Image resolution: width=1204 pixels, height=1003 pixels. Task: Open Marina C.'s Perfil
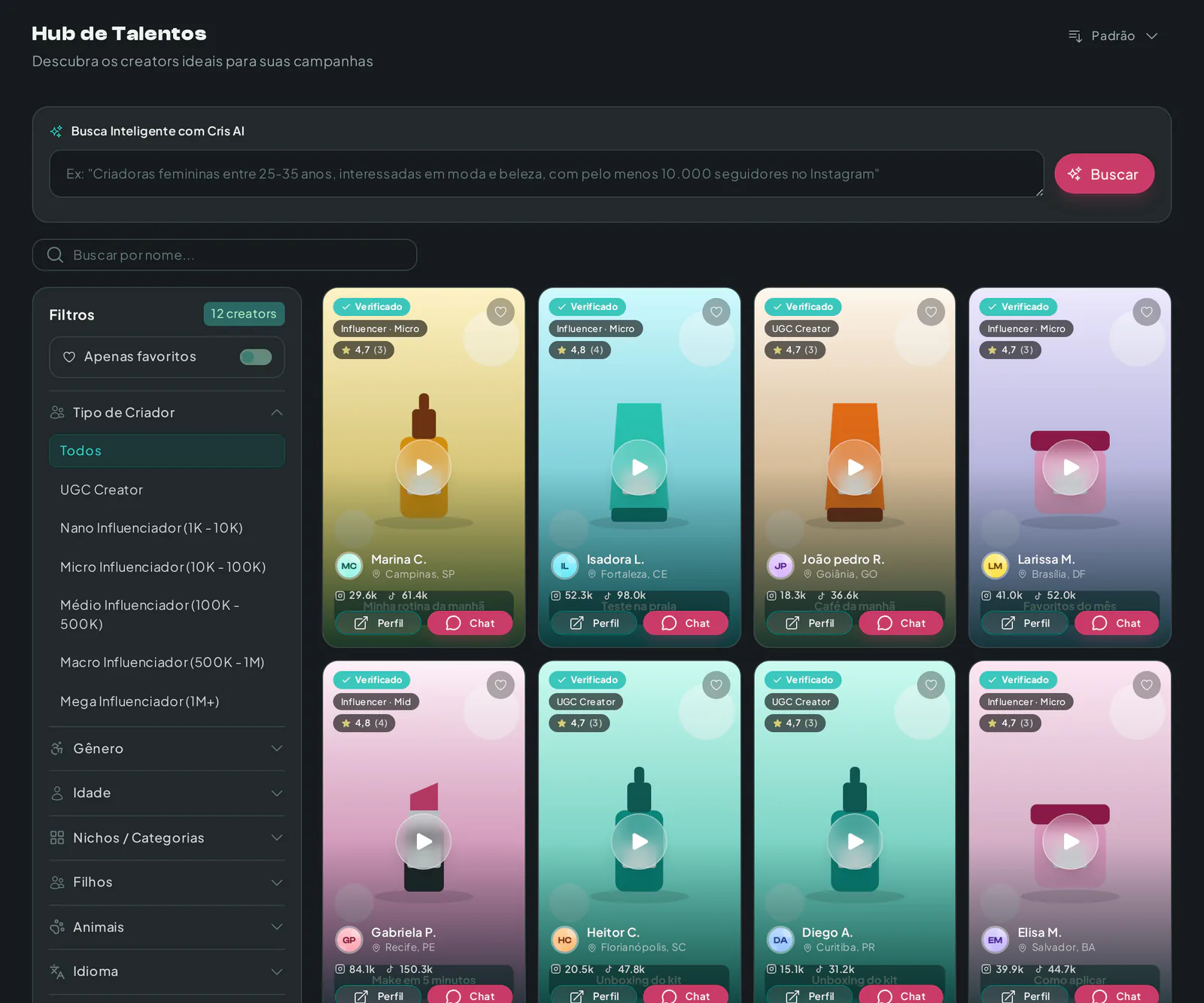pyautogui.click(x=379, y=623)
